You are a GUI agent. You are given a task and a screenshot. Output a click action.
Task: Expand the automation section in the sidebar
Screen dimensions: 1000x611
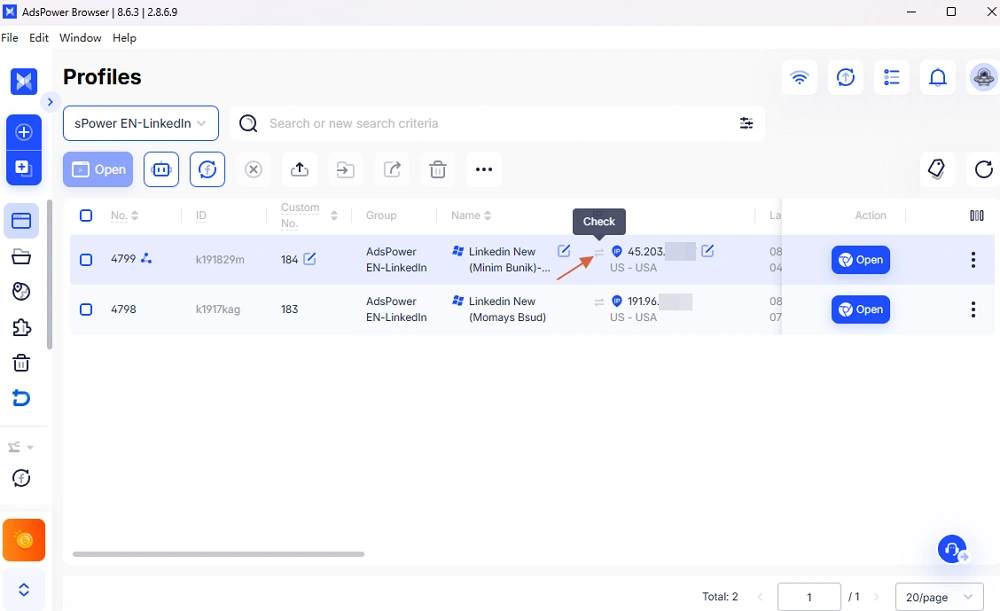click(21, 447)
